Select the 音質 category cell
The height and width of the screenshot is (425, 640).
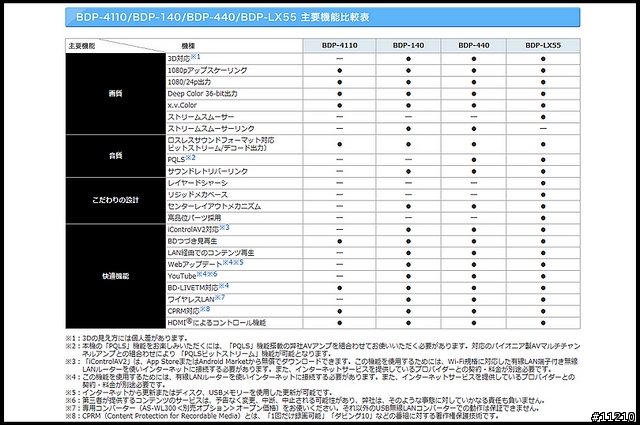pos(116,156)
